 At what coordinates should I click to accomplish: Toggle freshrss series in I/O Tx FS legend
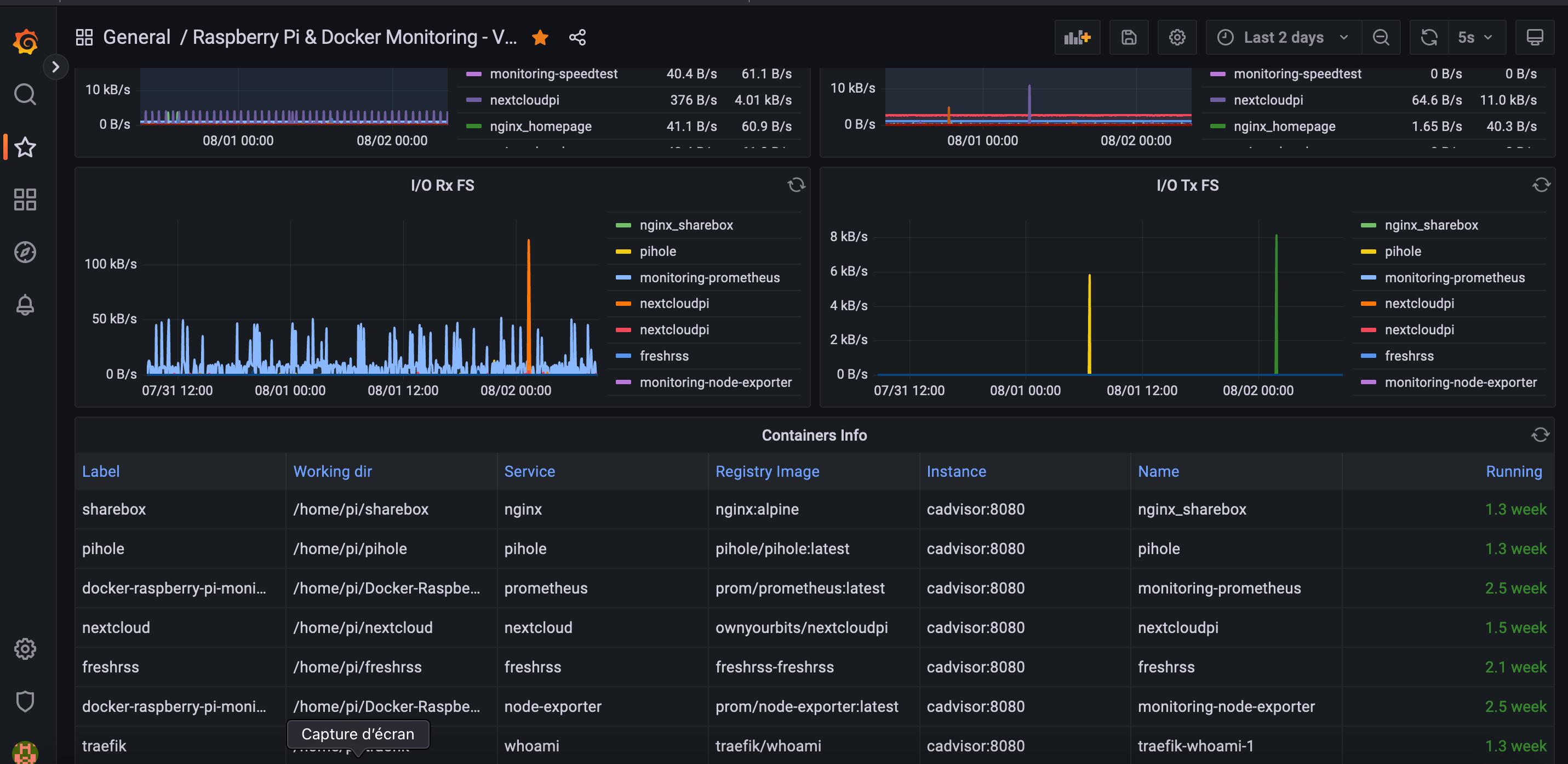(1409, 356)
